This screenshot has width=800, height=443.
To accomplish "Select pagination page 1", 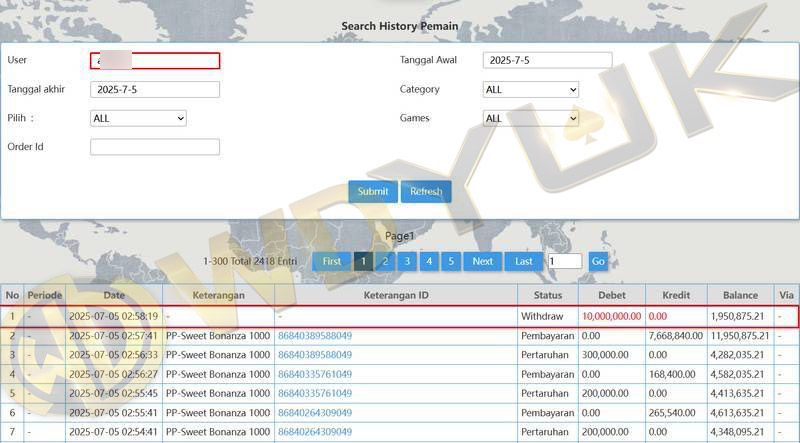I will (363, 261).
